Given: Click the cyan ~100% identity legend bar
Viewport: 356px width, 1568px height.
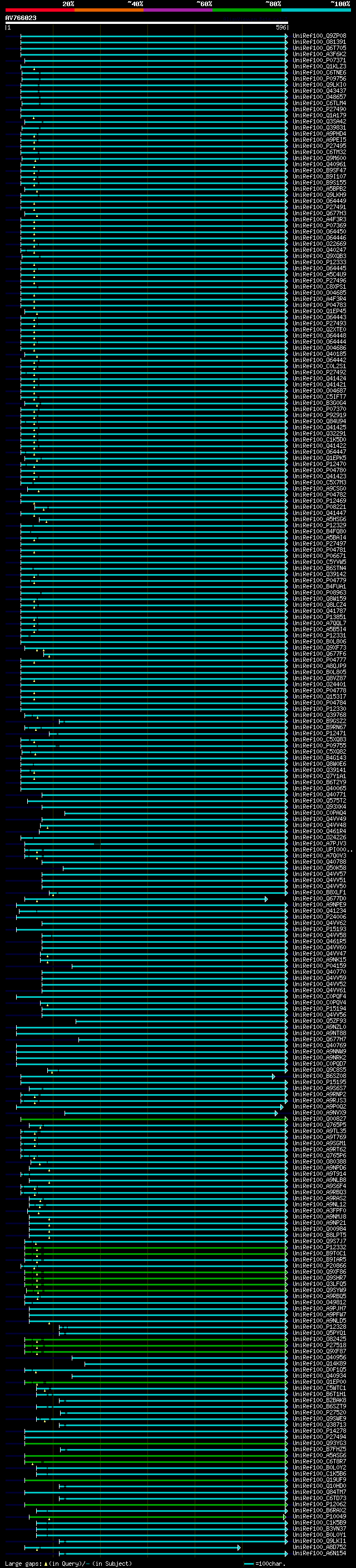Looking at the screenshot, I should coord(316,10).
